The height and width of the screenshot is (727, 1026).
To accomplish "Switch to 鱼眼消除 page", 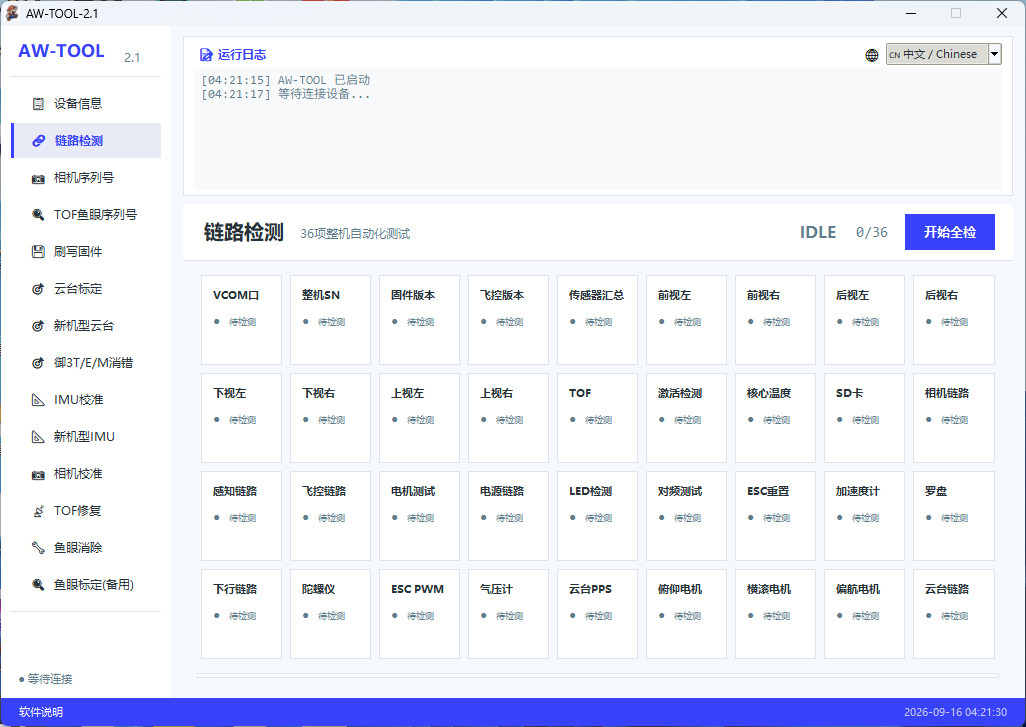I will coord(86,548).
